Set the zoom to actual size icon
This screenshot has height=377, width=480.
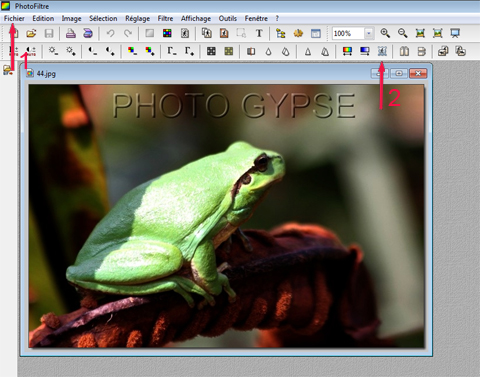420,33
